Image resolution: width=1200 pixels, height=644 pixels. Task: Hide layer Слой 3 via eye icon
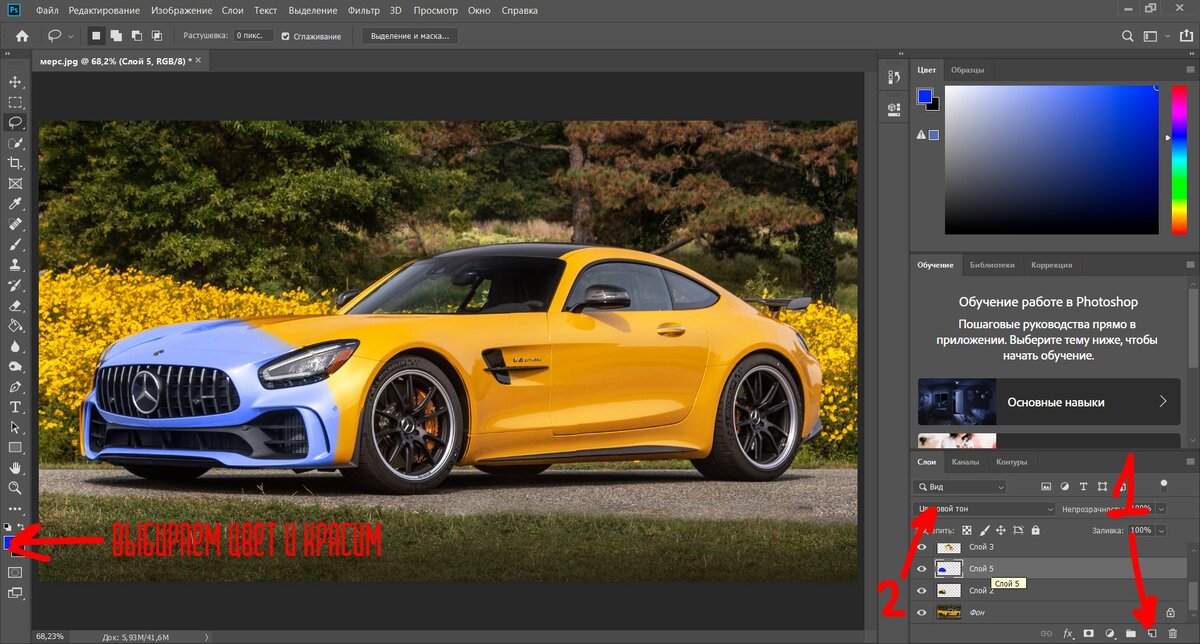[922, 547]
